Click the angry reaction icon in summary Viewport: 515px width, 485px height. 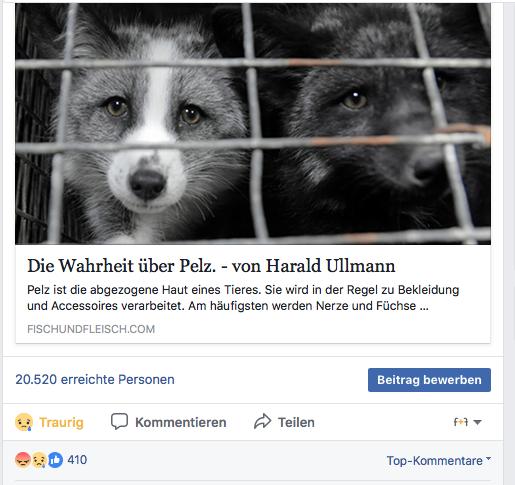pos(23,460)
